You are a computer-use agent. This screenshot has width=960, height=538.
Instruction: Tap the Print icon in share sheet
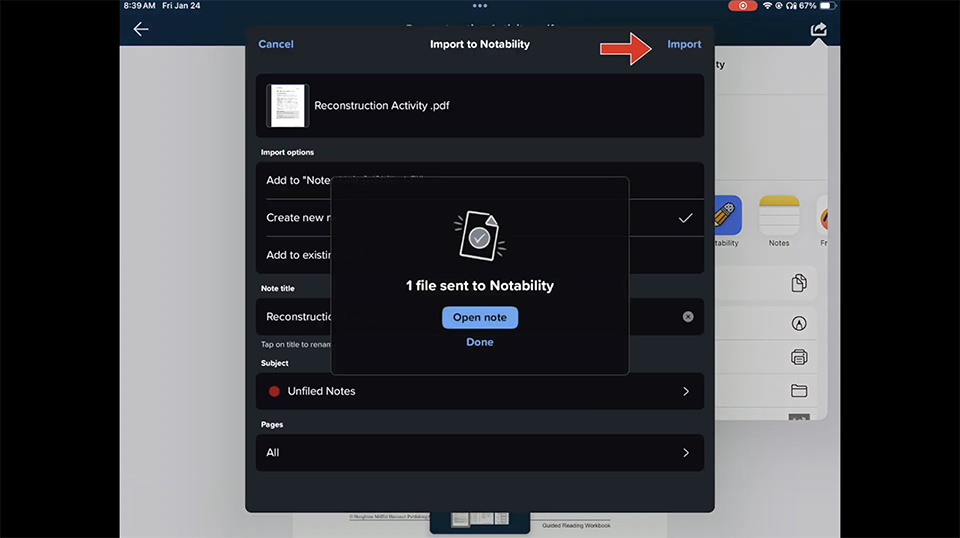[x=799, y=357]
